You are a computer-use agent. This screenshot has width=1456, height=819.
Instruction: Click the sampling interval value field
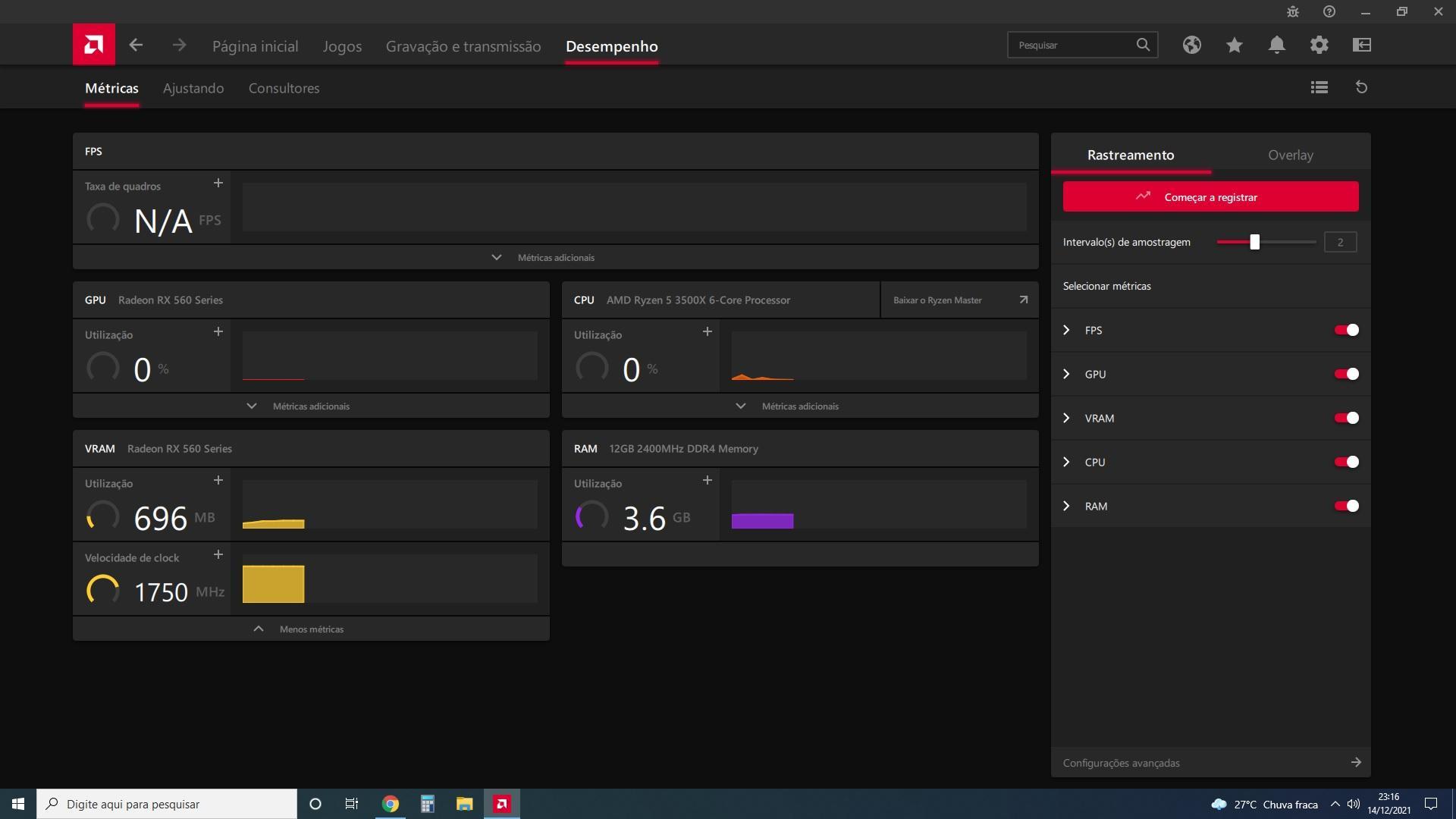coord(1340,242)
